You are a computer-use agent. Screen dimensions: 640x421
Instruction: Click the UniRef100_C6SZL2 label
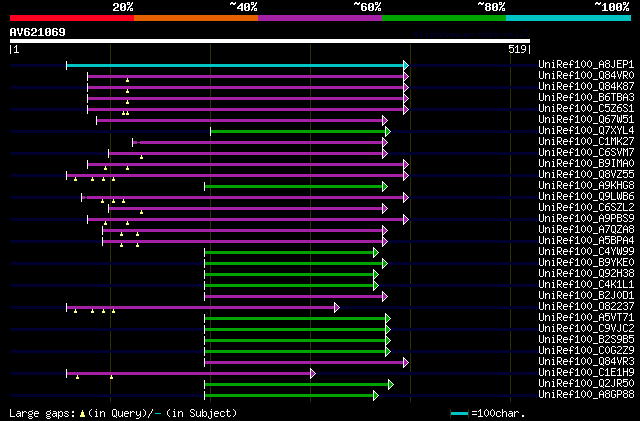(586, 207)
